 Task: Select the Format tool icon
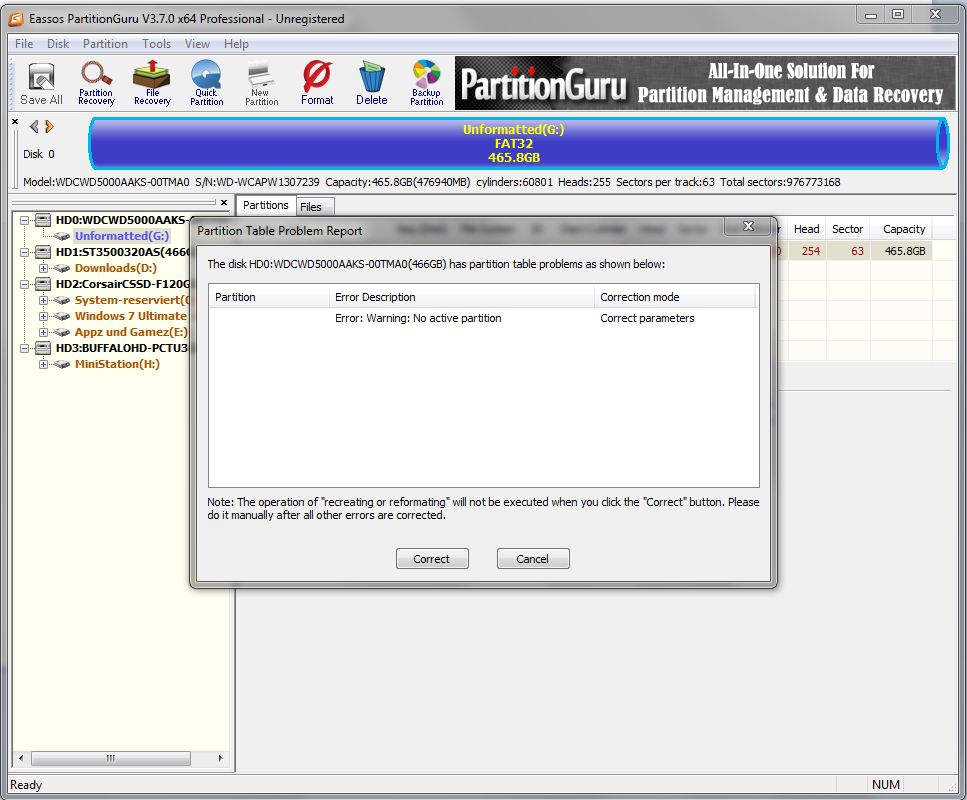317,84
